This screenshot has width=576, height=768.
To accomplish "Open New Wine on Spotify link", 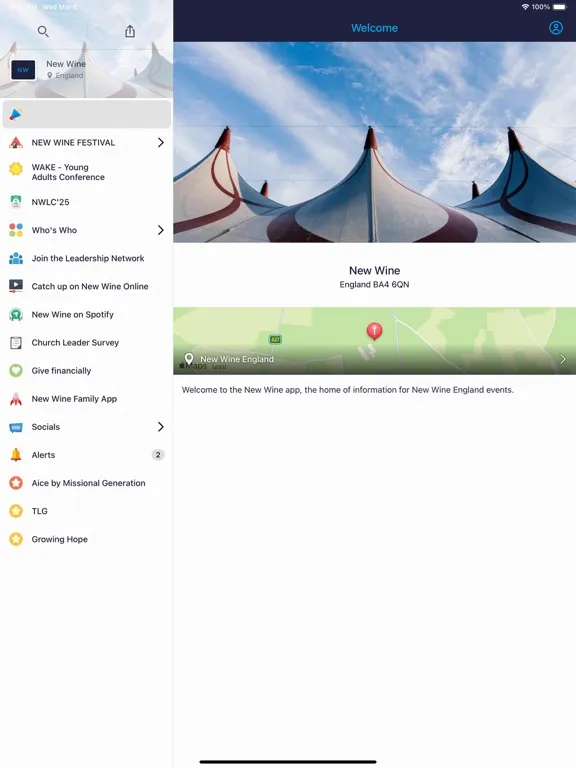I will [x=87, y=314].
